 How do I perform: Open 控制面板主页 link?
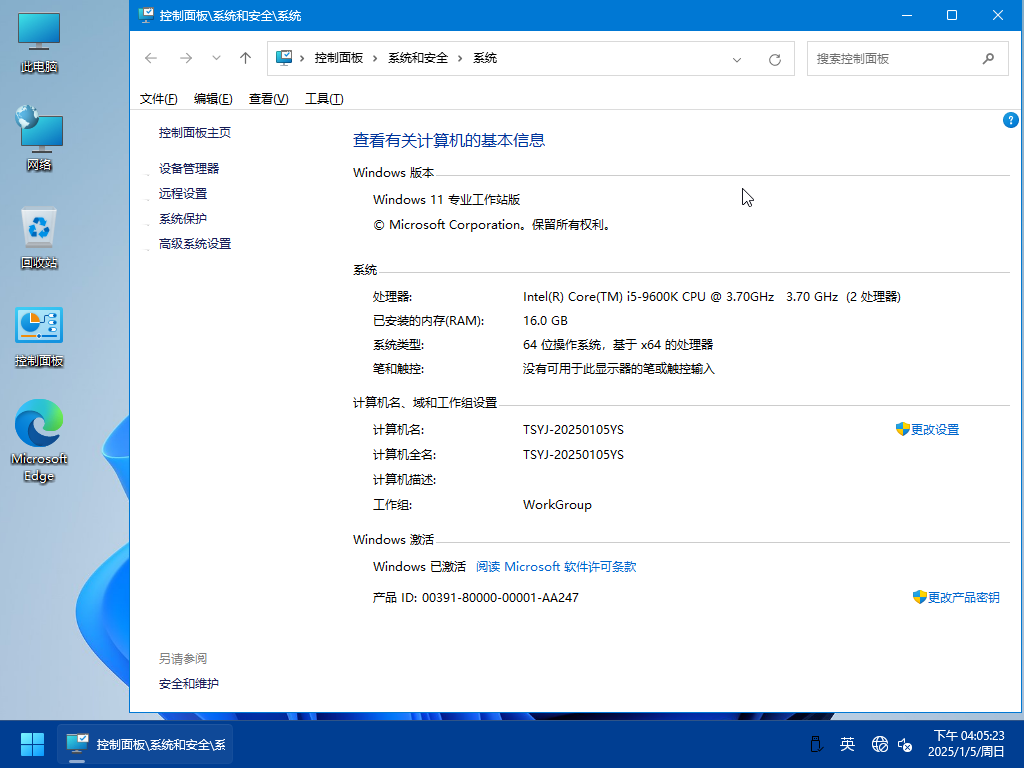(195, 133)
